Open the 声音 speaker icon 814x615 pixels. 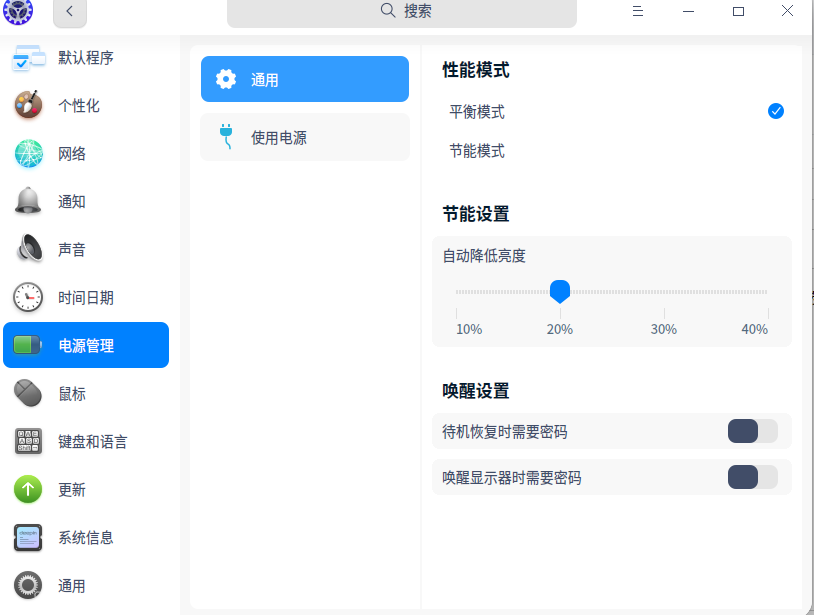tap(30, 249)
